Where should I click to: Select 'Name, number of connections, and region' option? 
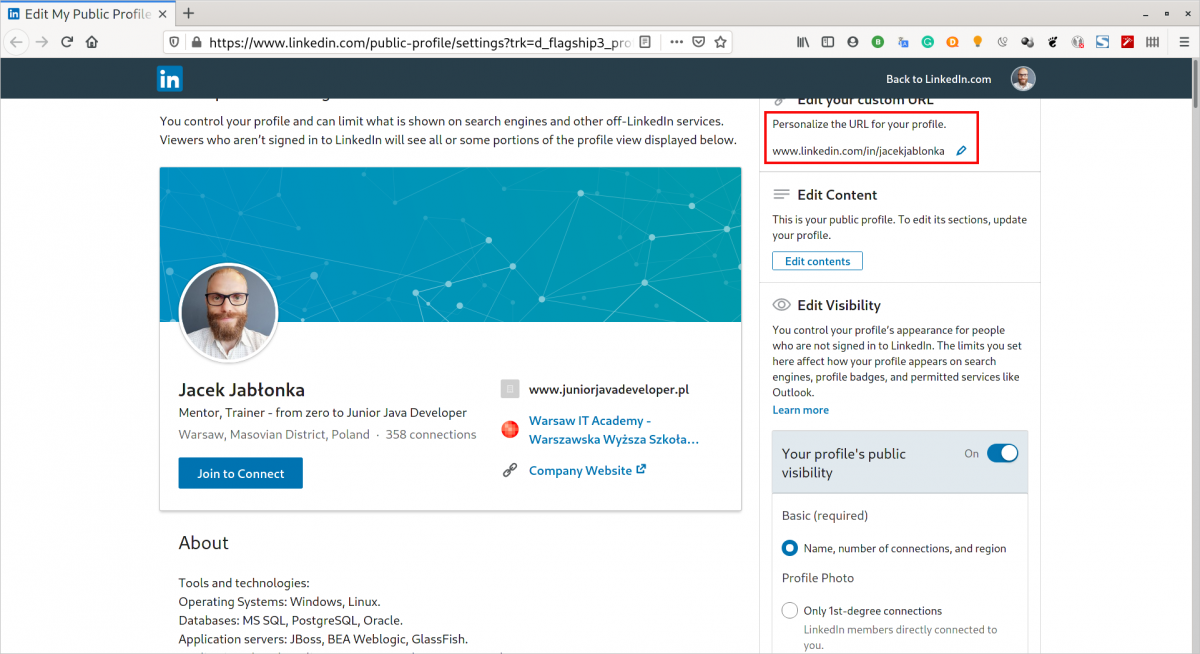click(789, 548)
